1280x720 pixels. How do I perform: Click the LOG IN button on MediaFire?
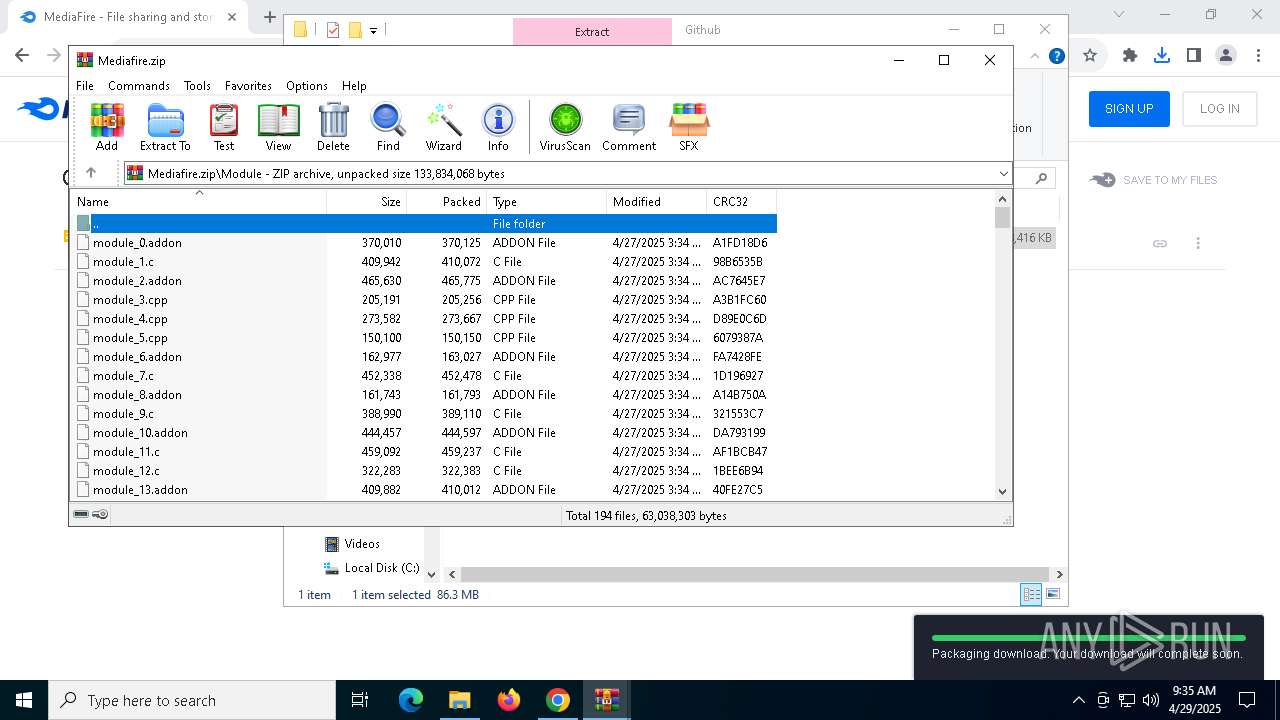(1219, 109)
